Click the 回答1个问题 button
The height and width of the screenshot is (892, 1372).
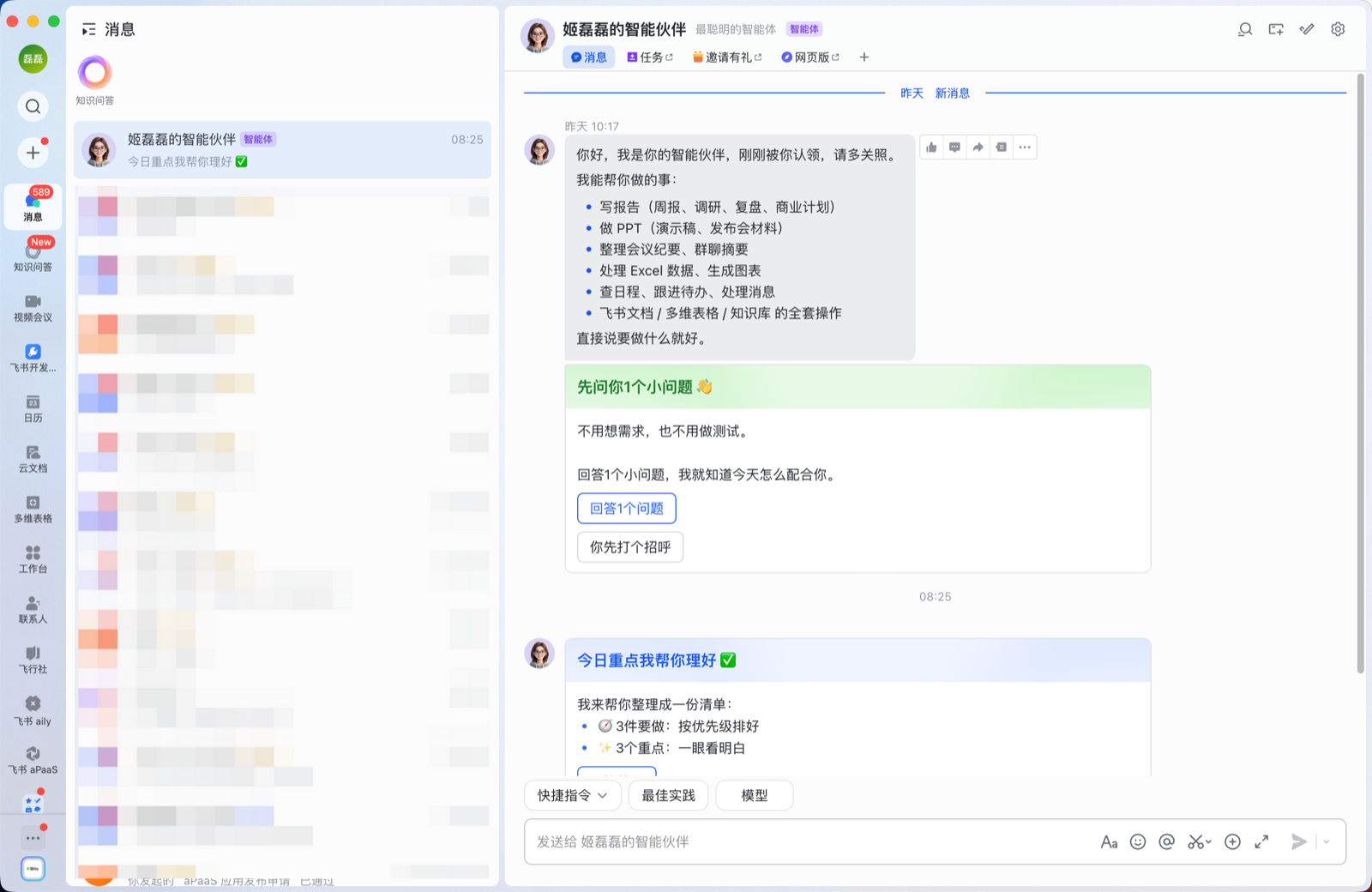tap(627, 509)
